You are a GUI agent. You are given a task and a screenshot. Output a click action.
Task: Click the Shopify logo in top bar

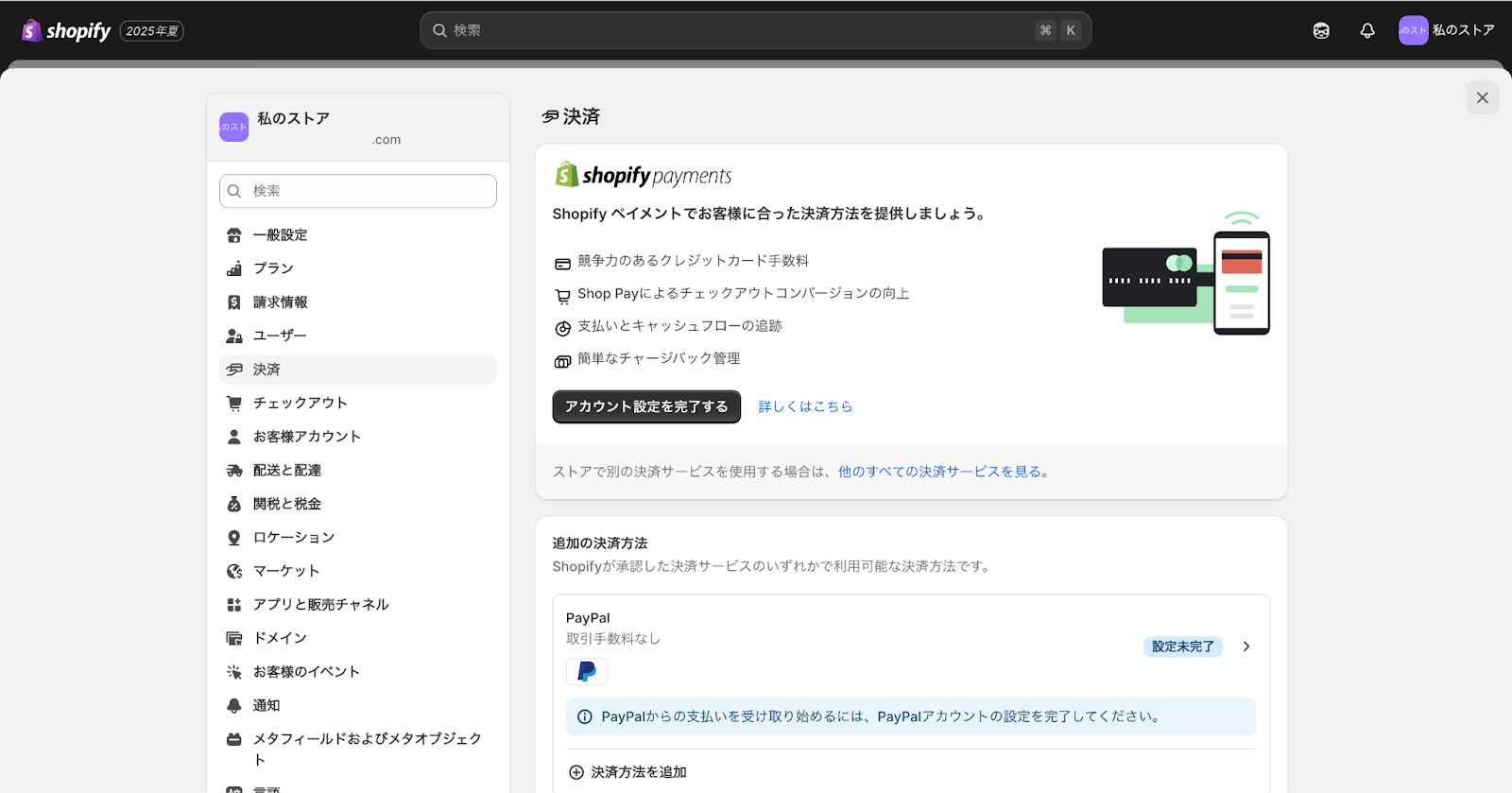66,30
